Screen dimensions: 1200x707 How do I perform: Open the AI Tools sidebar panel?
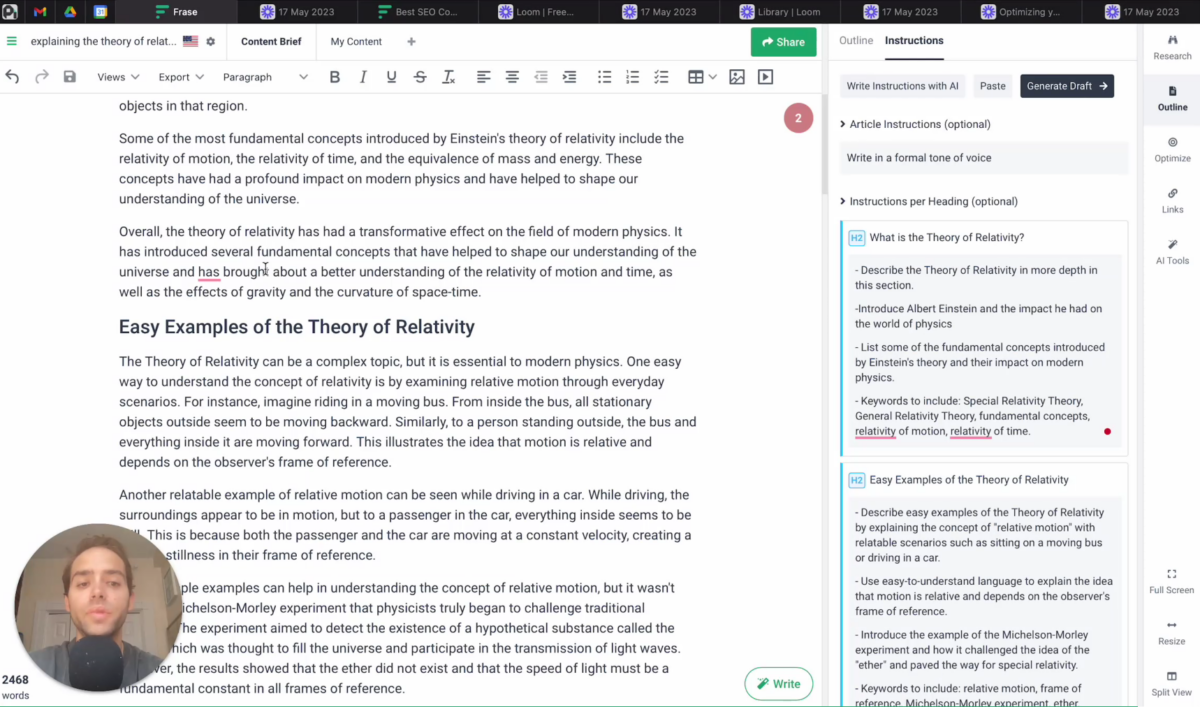(1172, 252)
